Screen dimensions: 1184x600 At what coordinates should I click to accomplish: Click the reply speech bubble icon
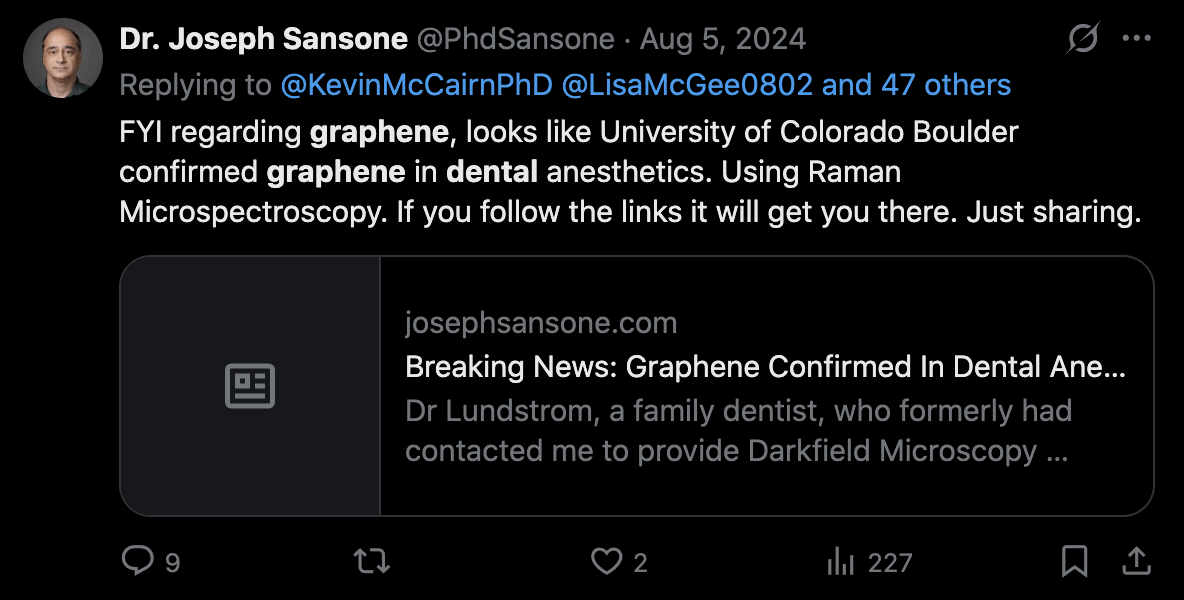(136, 561)
